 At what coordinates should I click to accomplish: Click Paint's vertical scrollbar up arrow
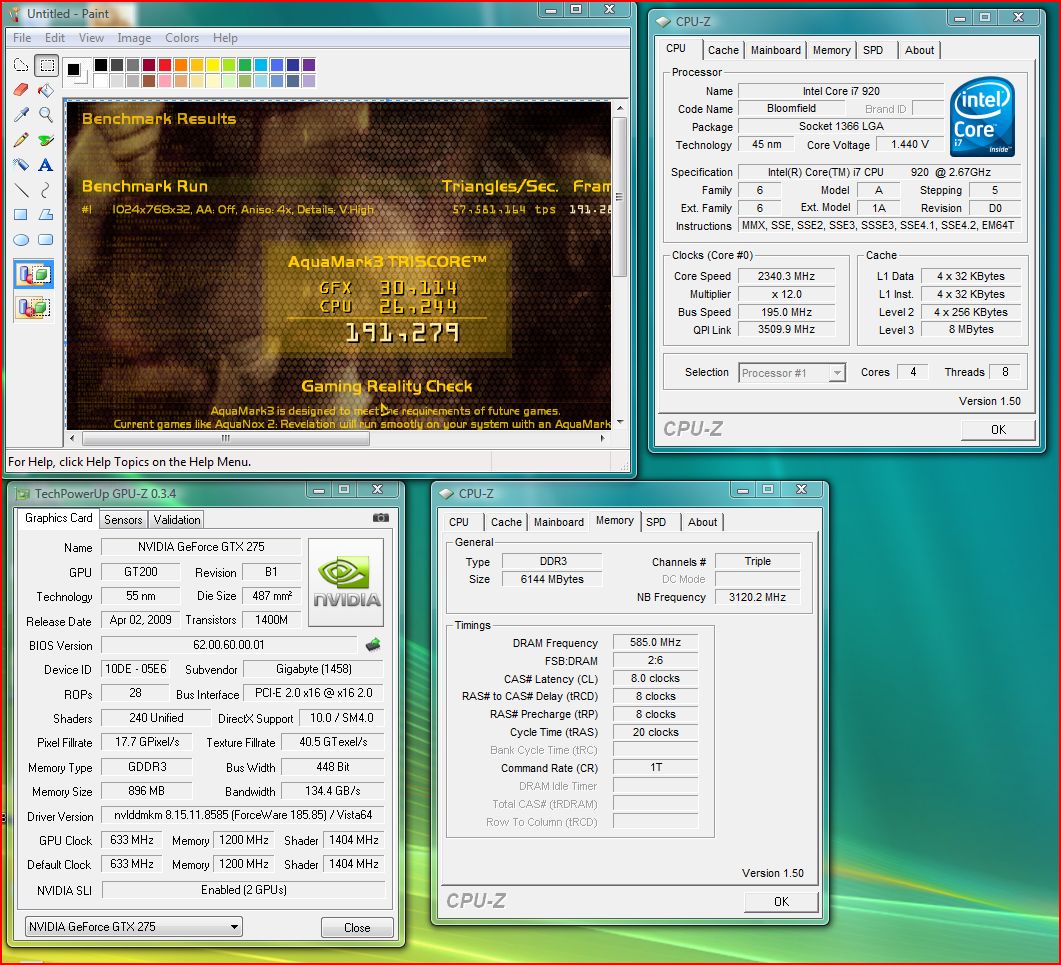point(620,108)
